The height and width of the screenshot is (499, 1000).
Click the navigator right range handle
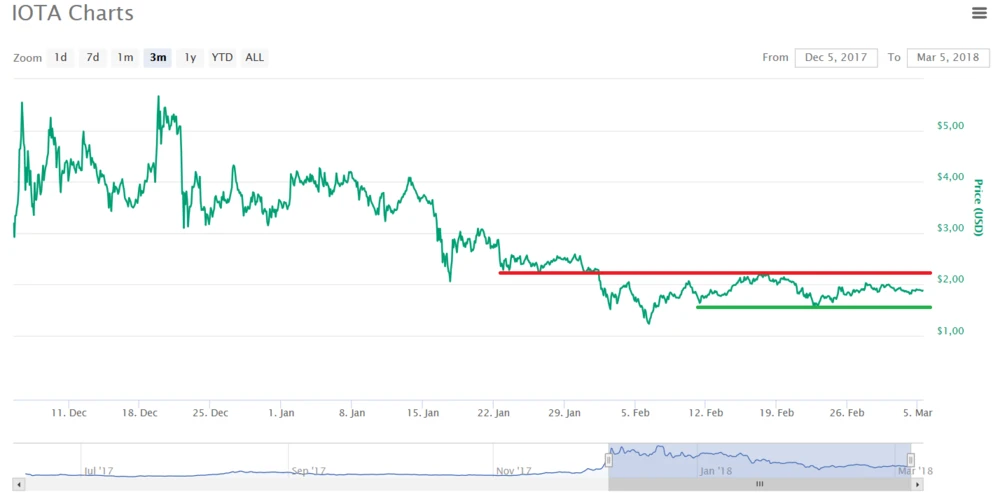coord(911,460)
